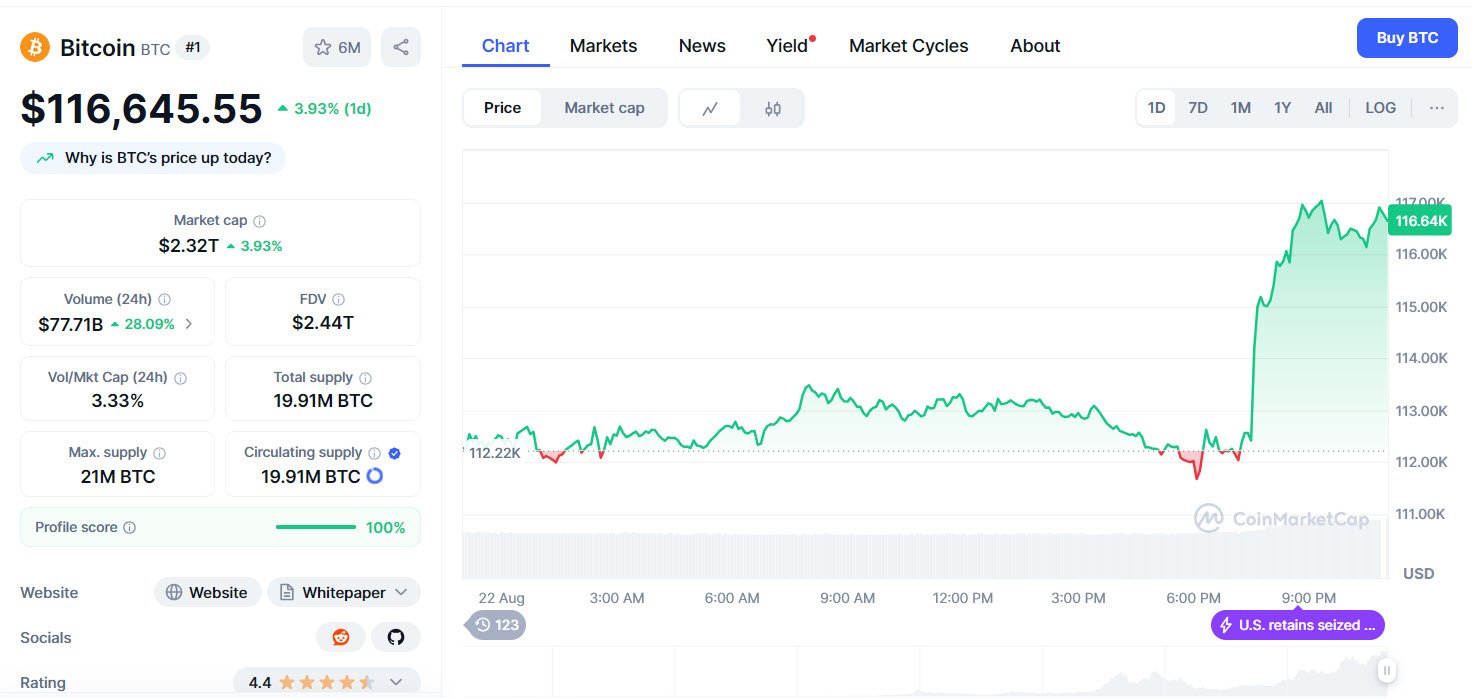Add Bitcoin to watchlist via star button

(337, 47)
